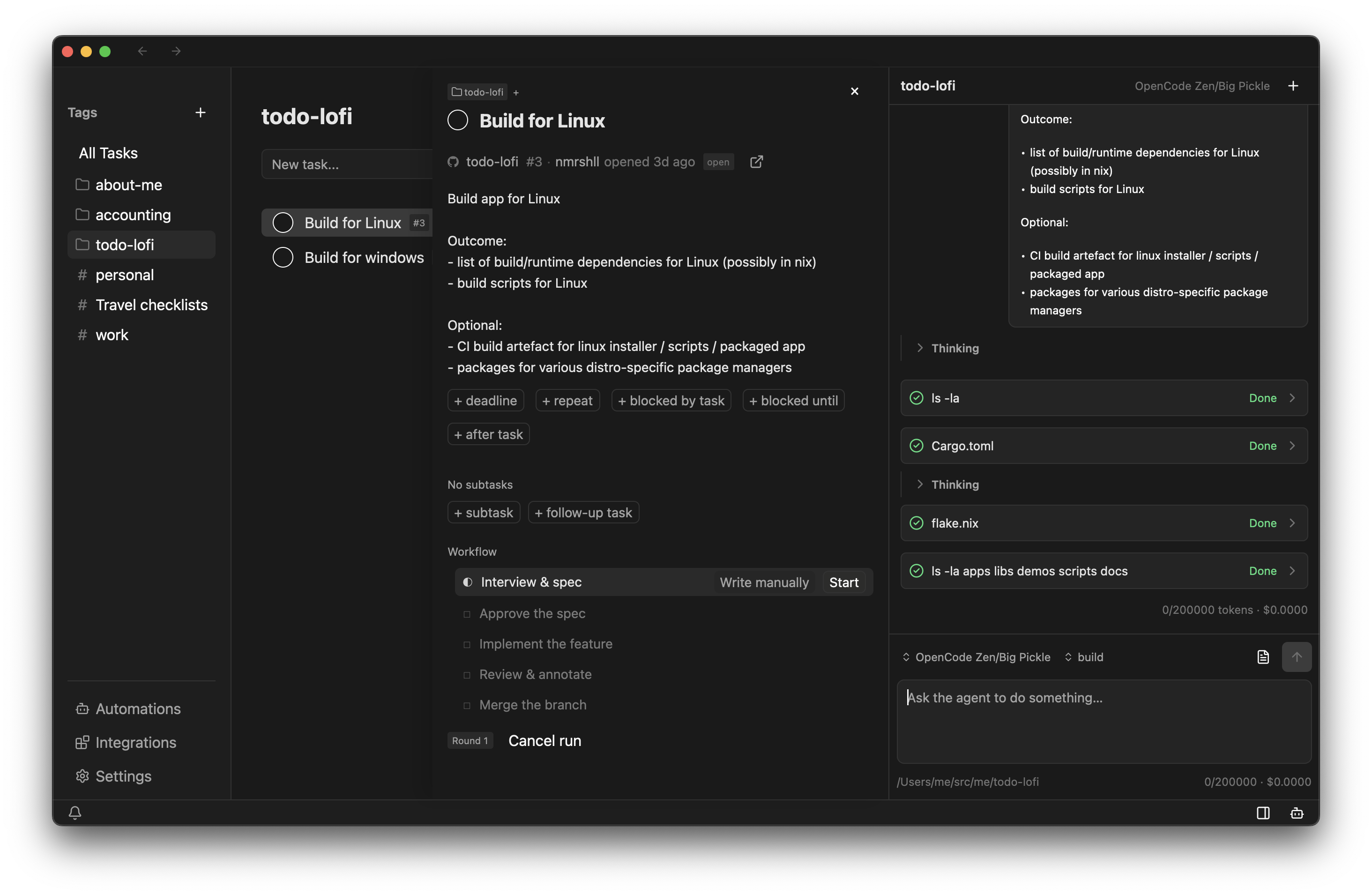Add a deadline to the task
The height and width of the screenshot is (895, 1372).
485,401
